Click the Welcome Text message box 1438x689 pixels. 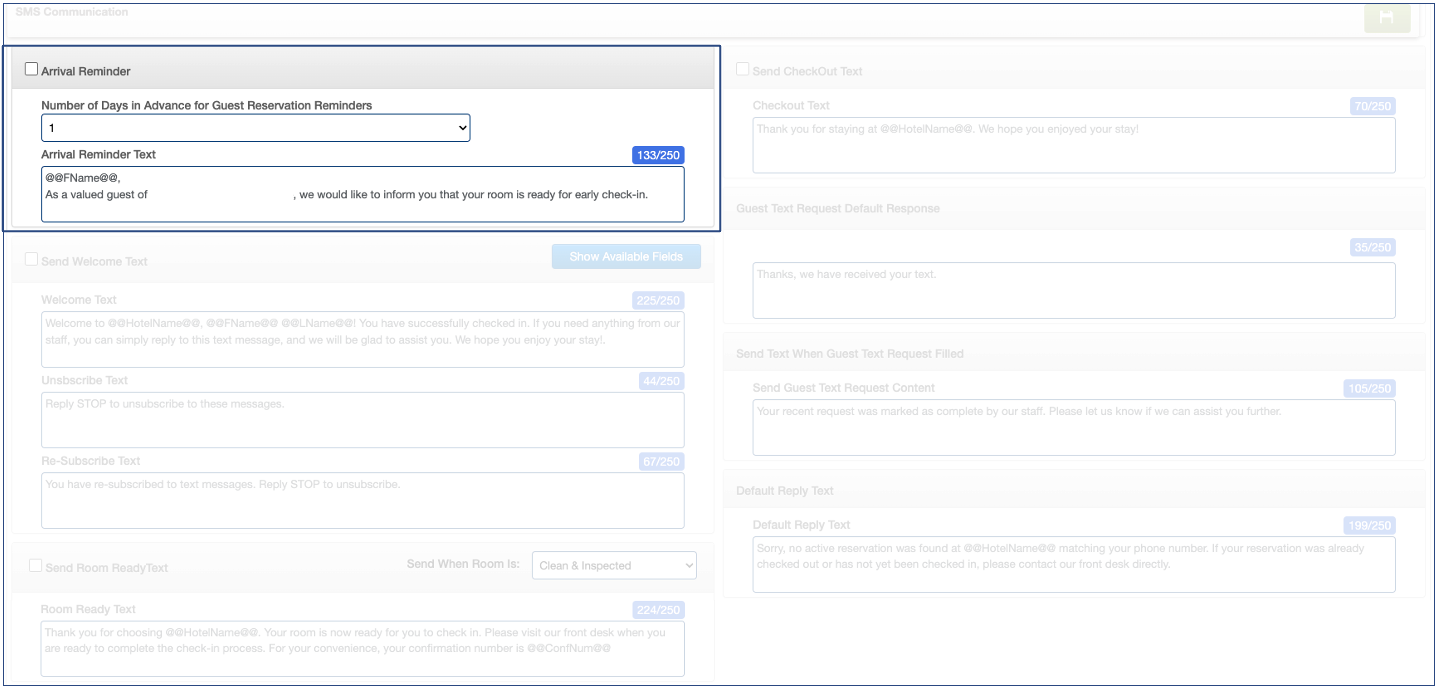tap(362, 339)
